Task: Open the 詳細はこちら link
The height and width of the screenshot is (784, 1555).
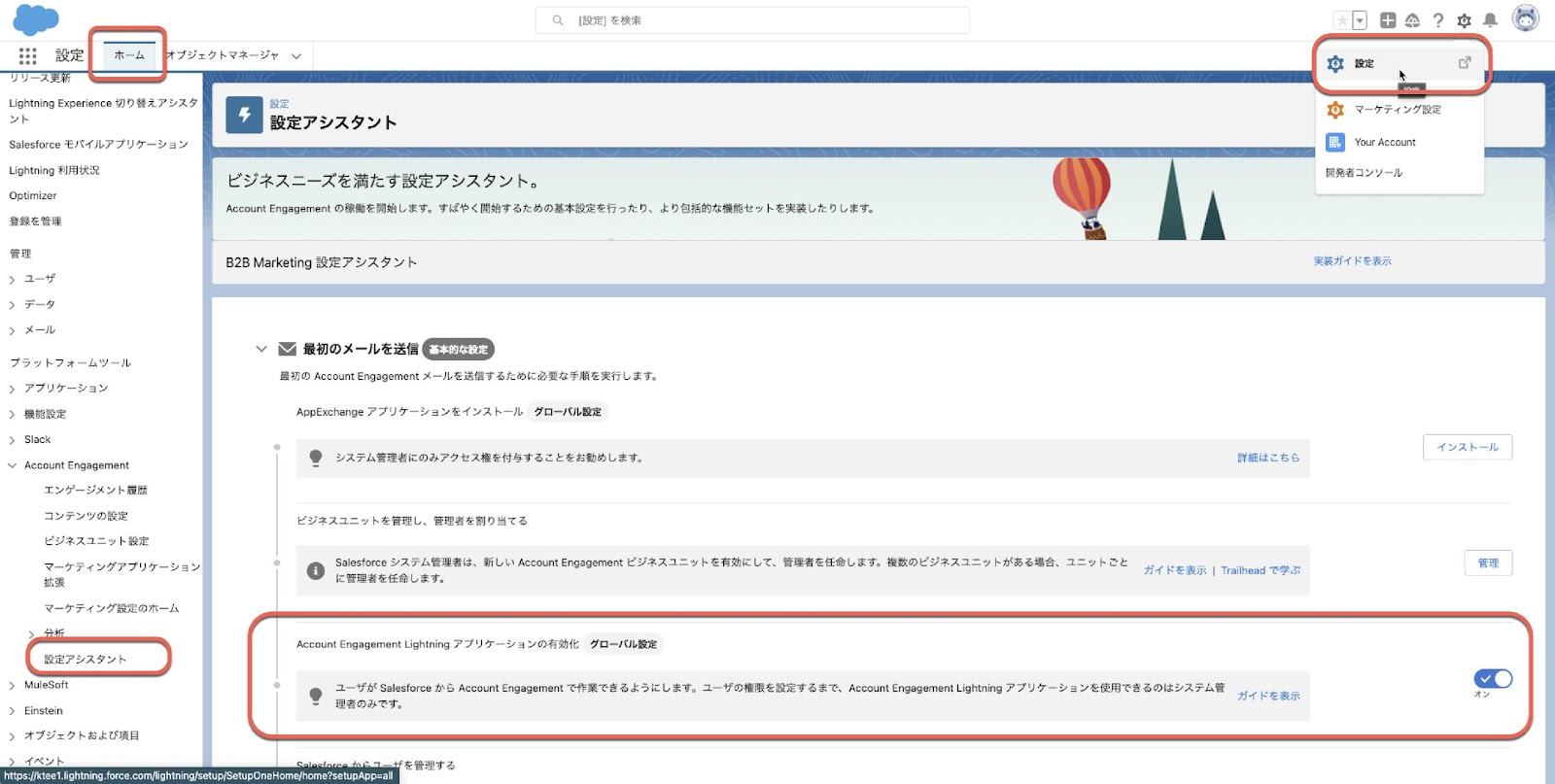Action: 1268,458
